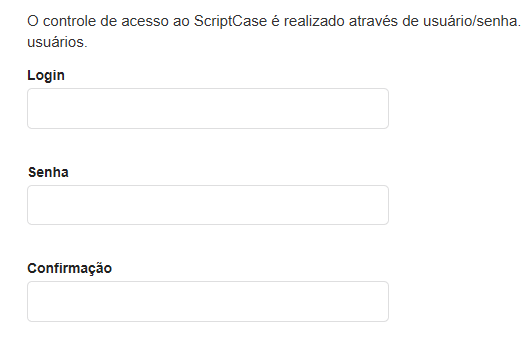Click the word realizado in description

point(314,21)
